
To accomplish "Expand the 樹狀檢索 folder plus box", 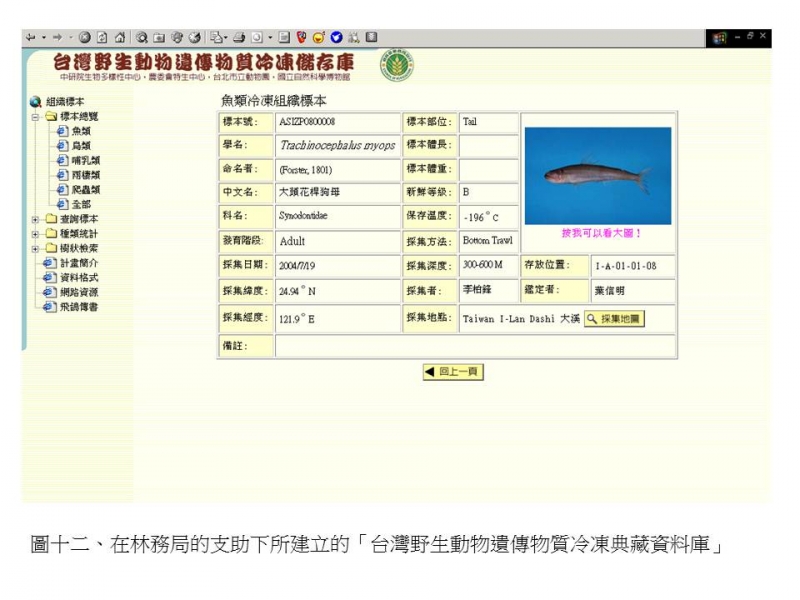I will click(35, 249).
